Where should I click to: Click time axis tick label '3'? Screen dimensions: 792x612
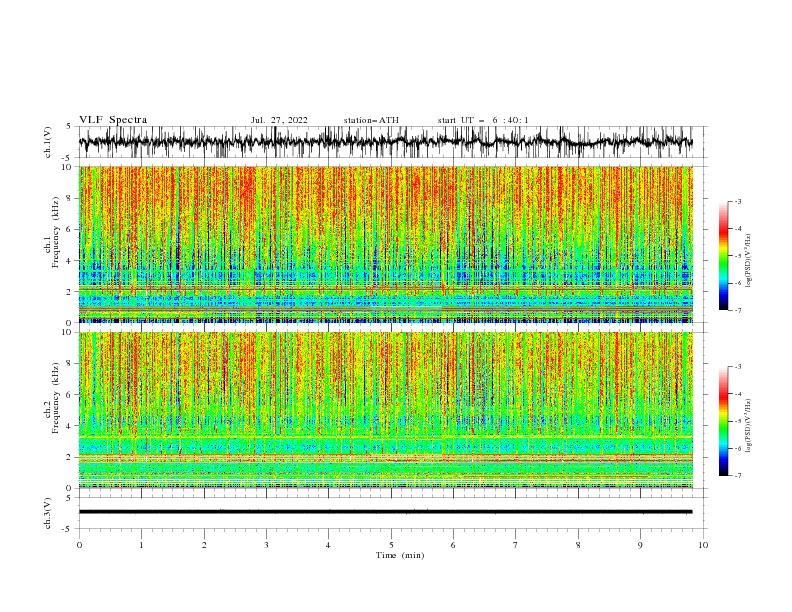coord(266,545)
